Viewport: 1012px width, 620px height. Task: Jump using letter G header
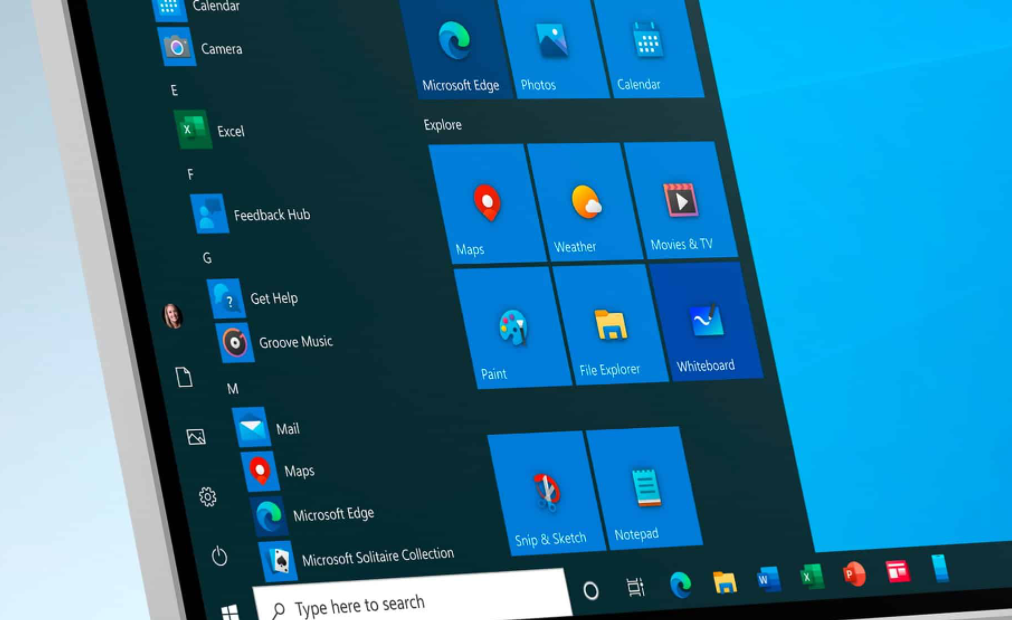click(x=207, y=258)
